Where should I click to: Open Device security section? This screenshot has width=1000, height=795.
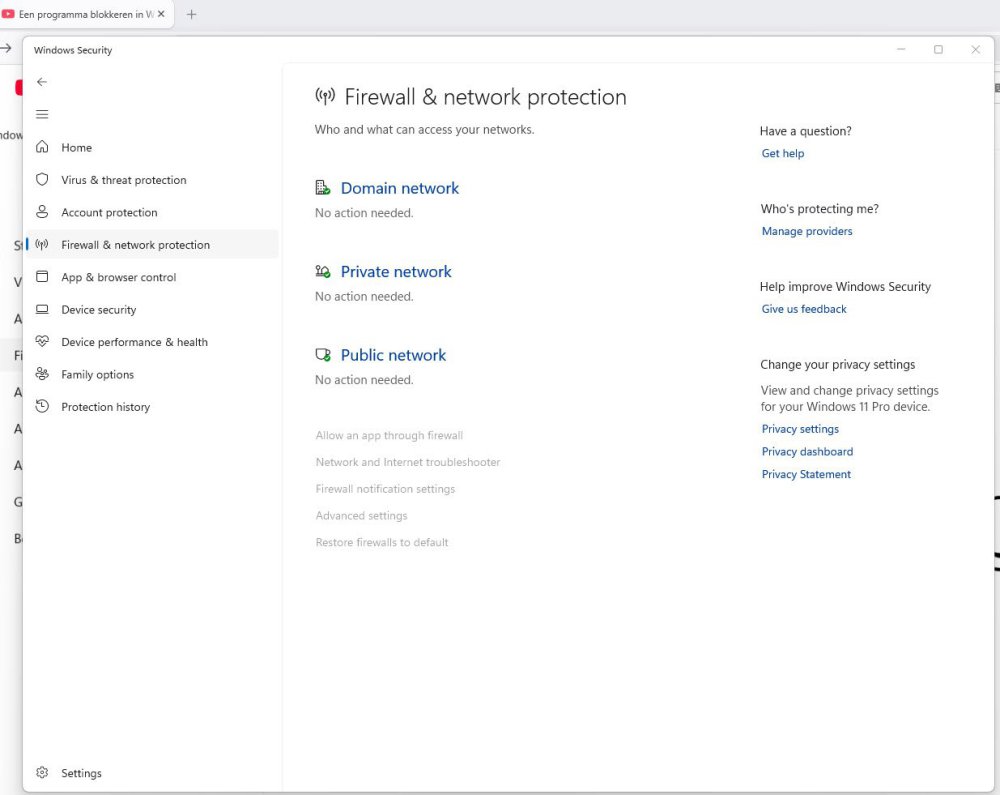[x=153, y=310]
